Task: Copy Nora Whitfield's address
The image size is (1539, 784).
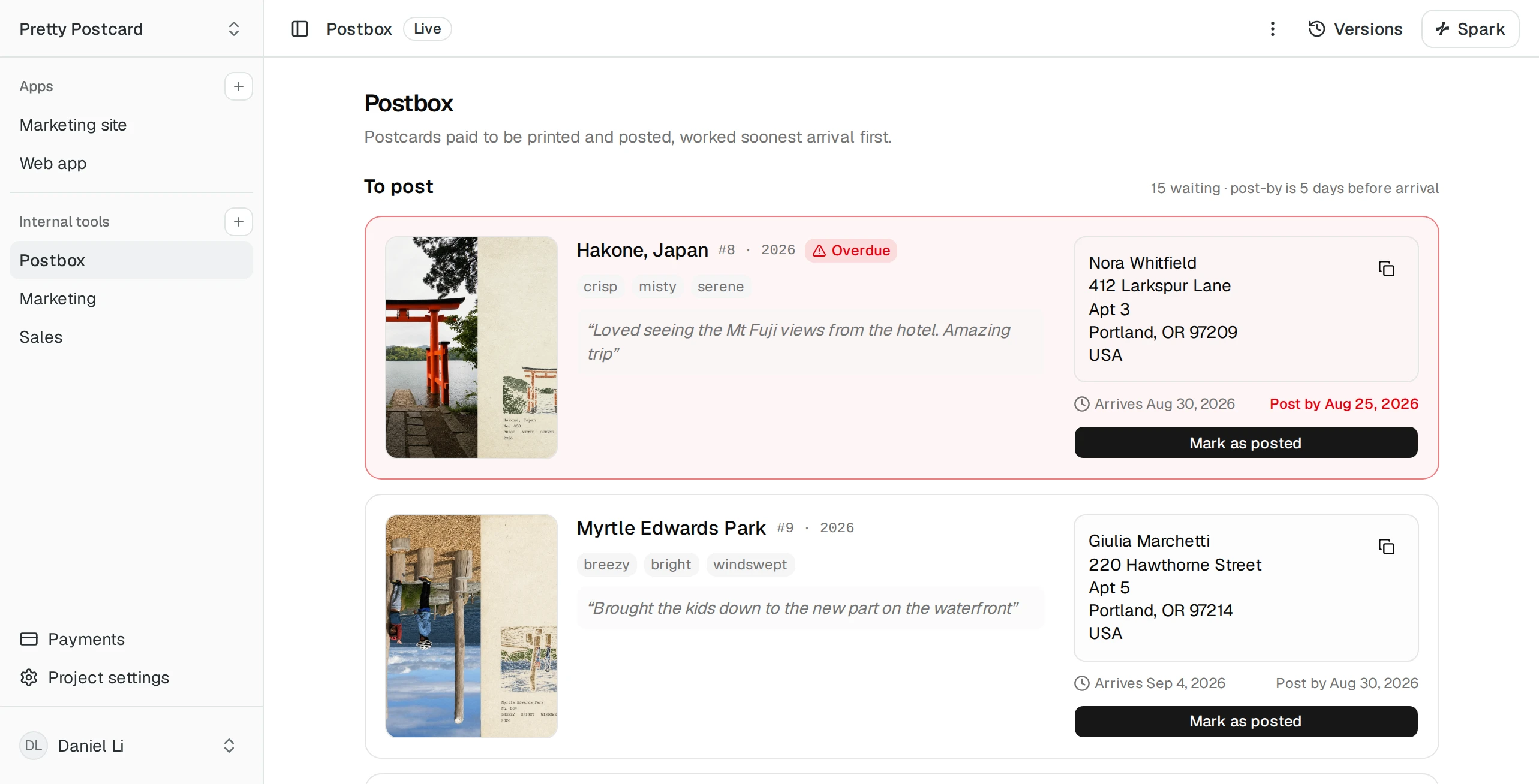Action: pyautogui.click(x=1386, y=269)
